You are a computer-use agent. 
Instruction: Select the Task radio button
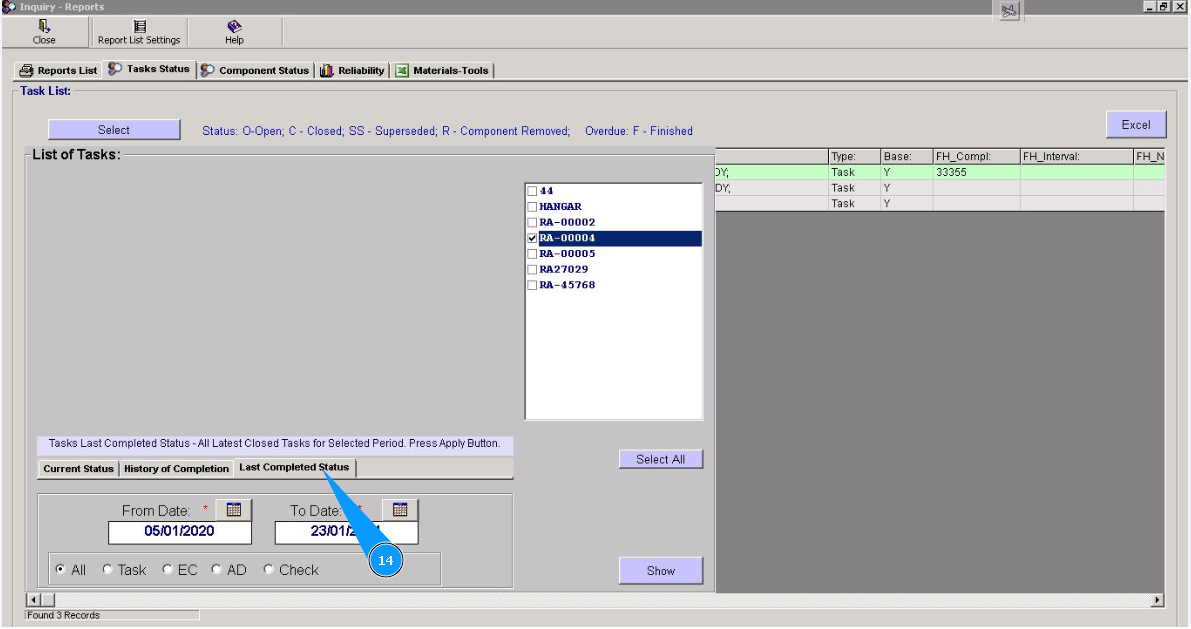click(x=107, y=569)
